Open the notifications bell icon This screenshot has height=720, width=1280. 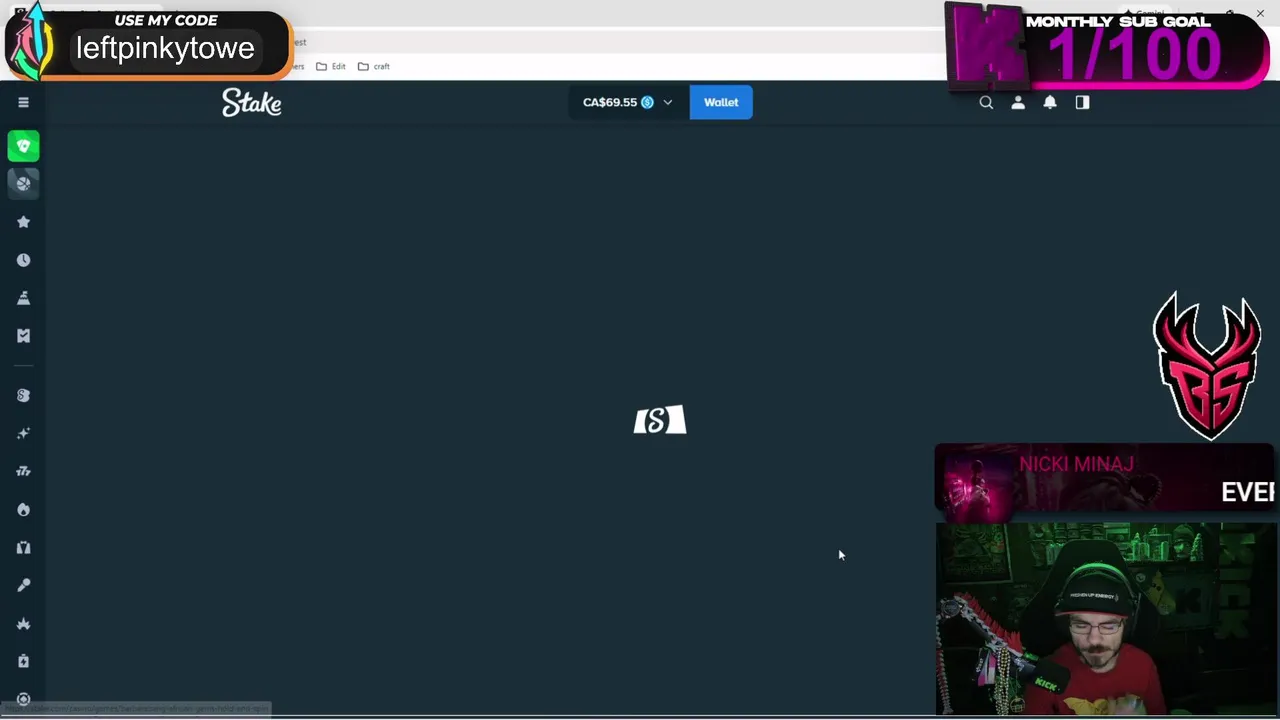tap(1050, 102)
